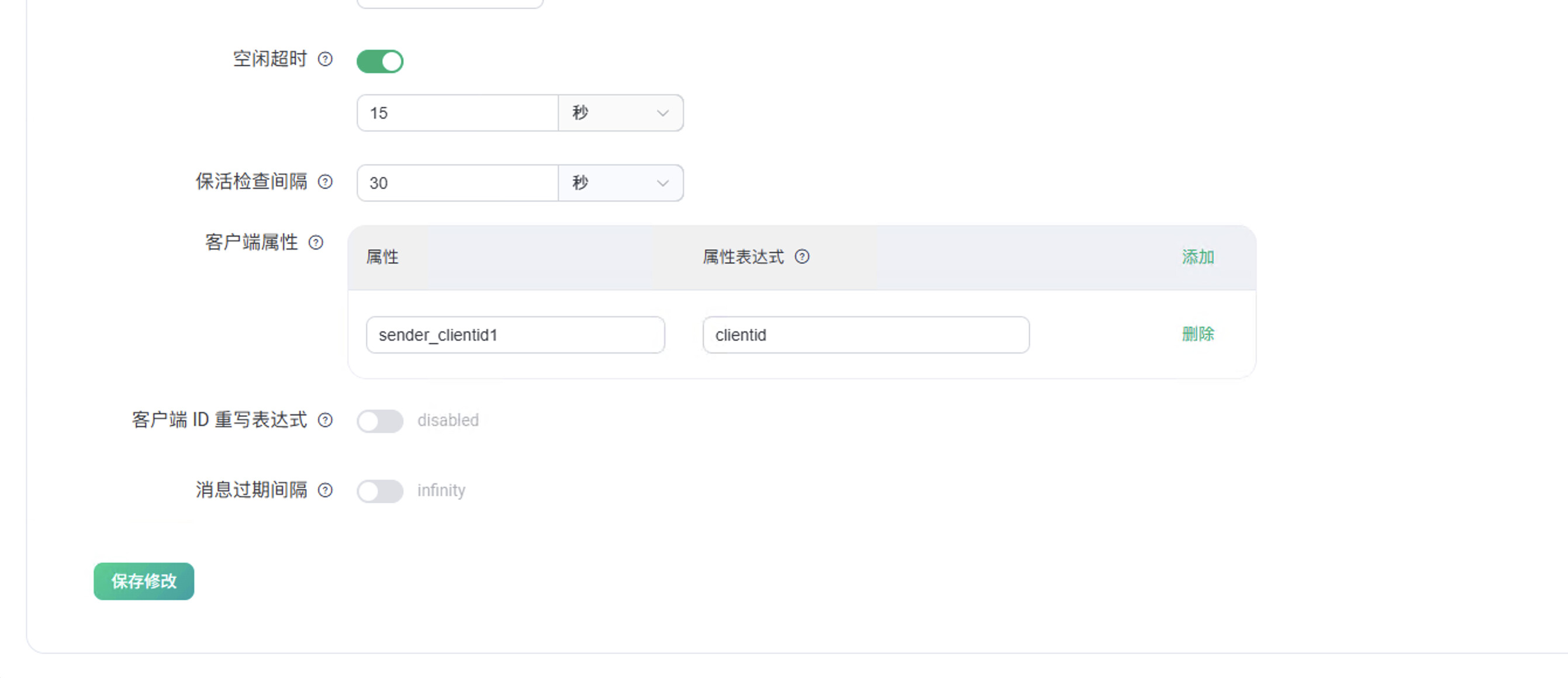
Task: Click the 消息过期间隔 label
Action: tap(251, 490)
